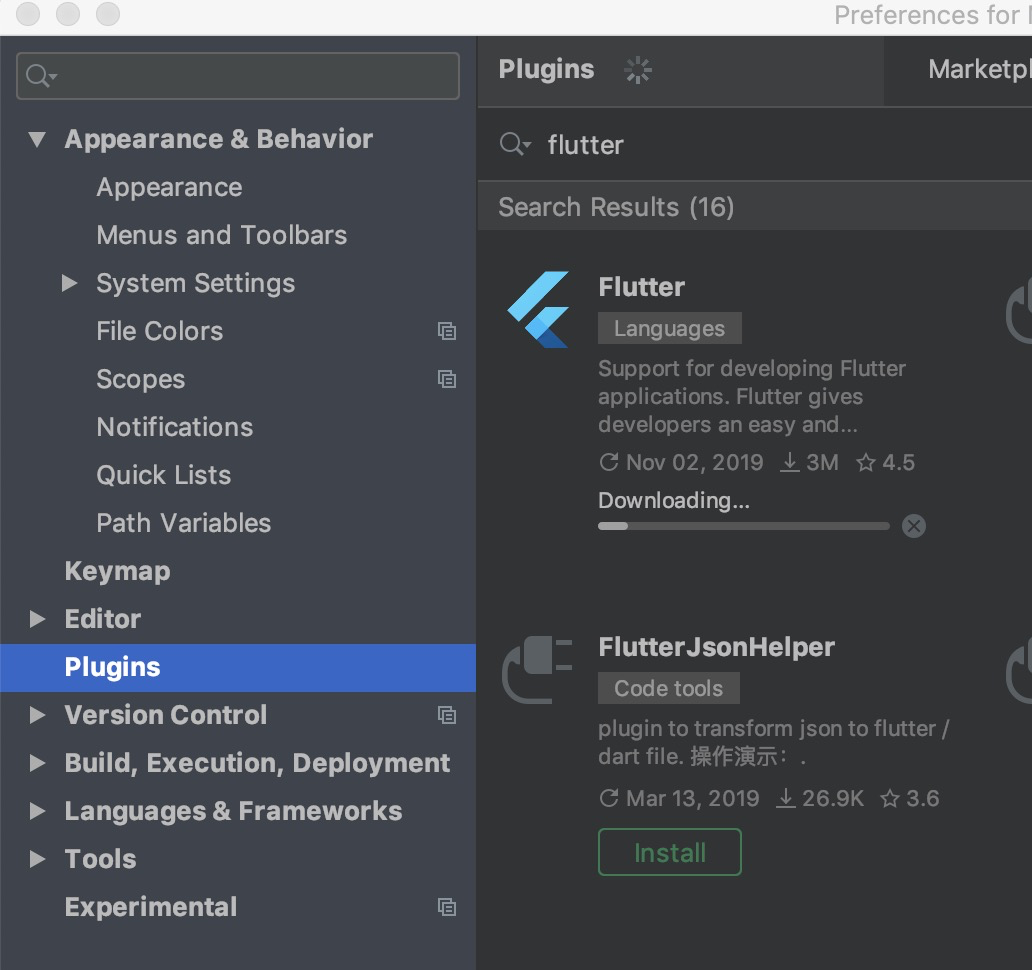Open plugin search options magnifier icon
The width and height of the screenshot is (1032, 970).
514,145
